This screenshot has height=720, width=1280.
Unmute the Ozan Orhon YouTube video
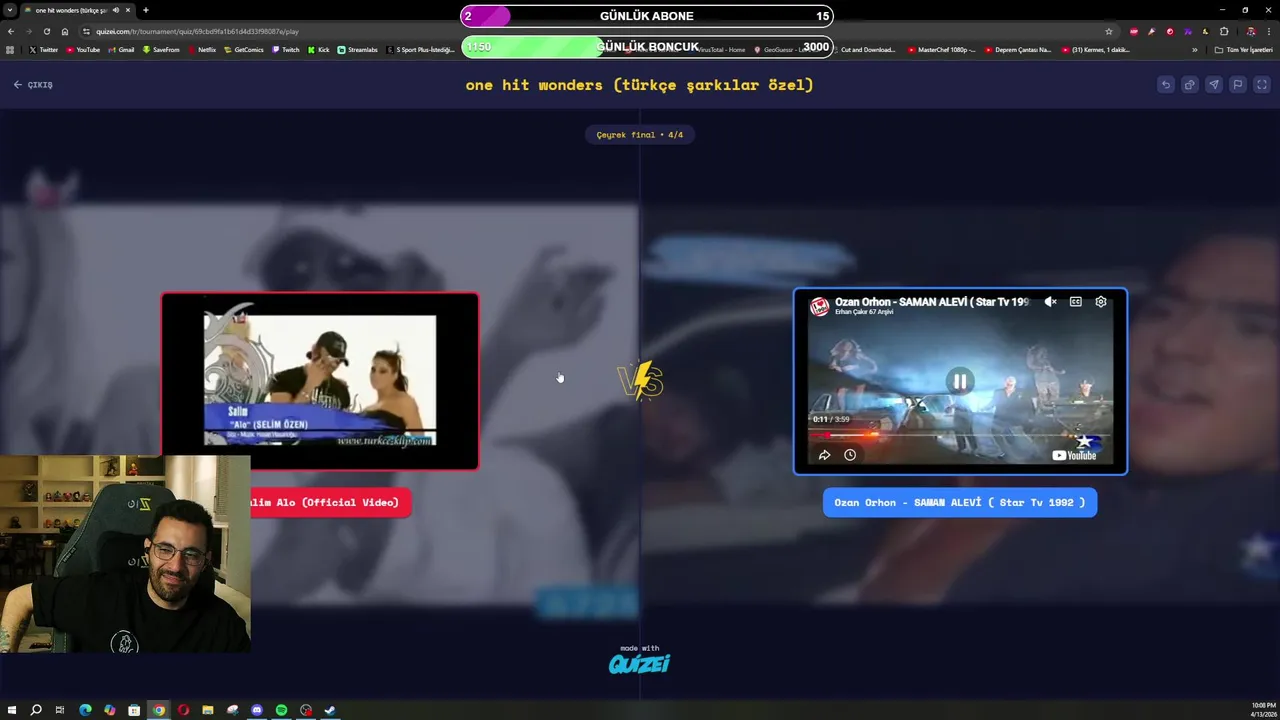1050,302
